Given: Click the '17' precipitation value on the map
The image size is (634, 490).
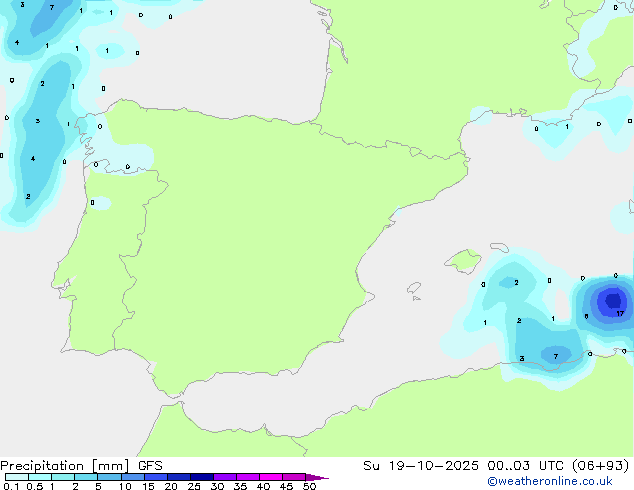Looking at the screenshot, I should 620,313.
